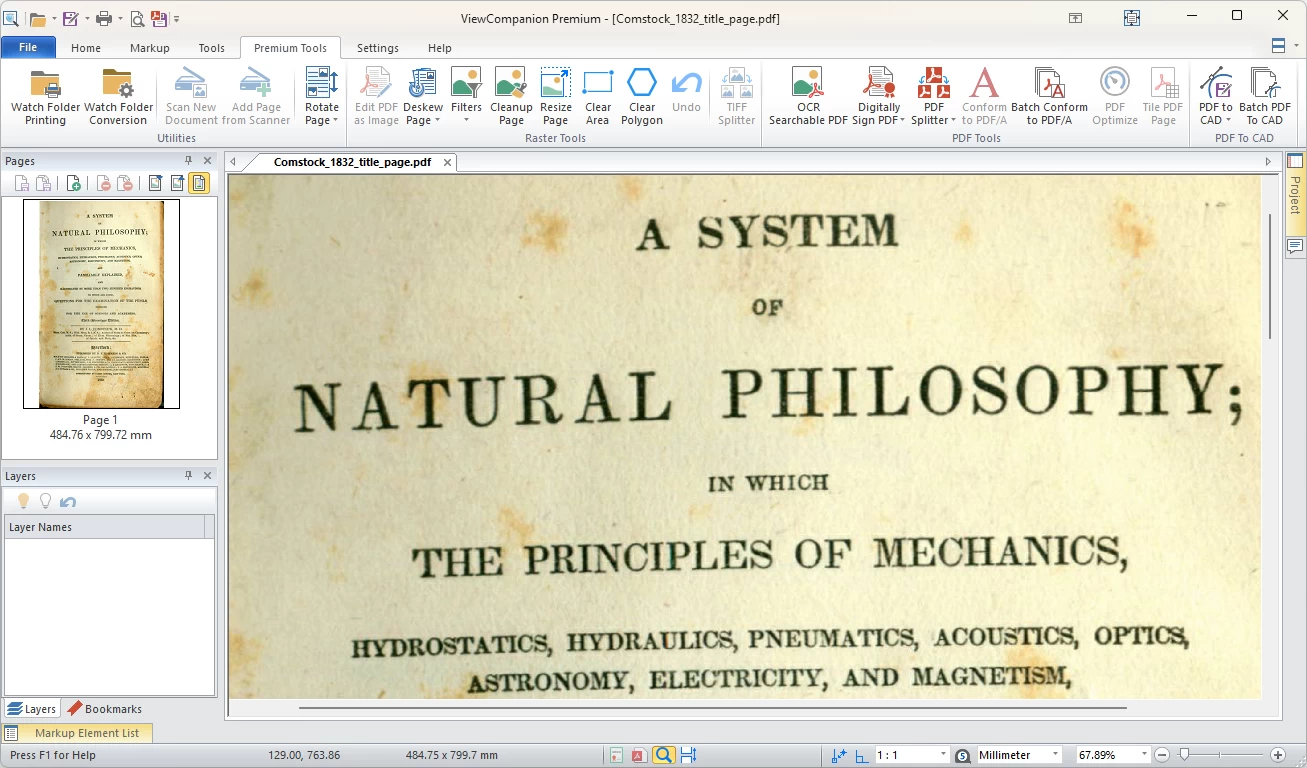Click the Batch PDF To CAD icon

pyautogui.click(x=1265, y=97)
